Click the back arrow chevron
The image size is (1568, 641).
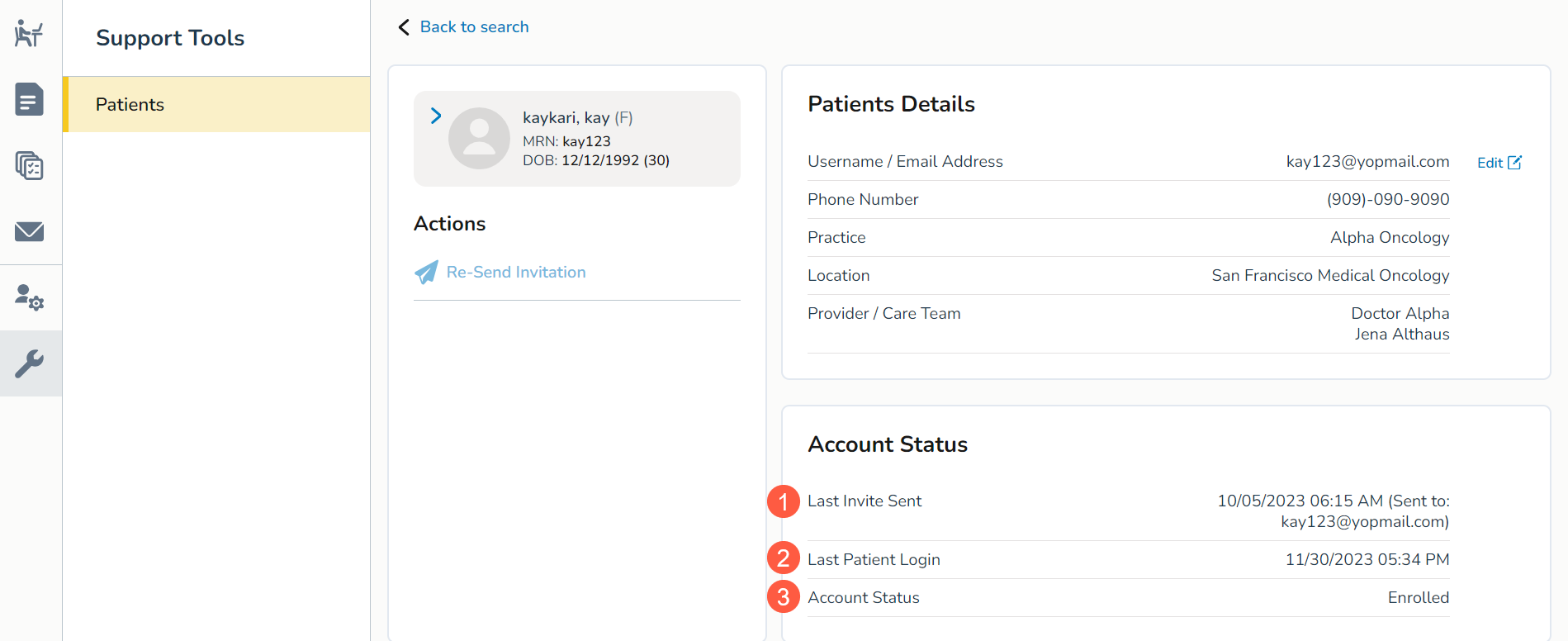point(404,27)
